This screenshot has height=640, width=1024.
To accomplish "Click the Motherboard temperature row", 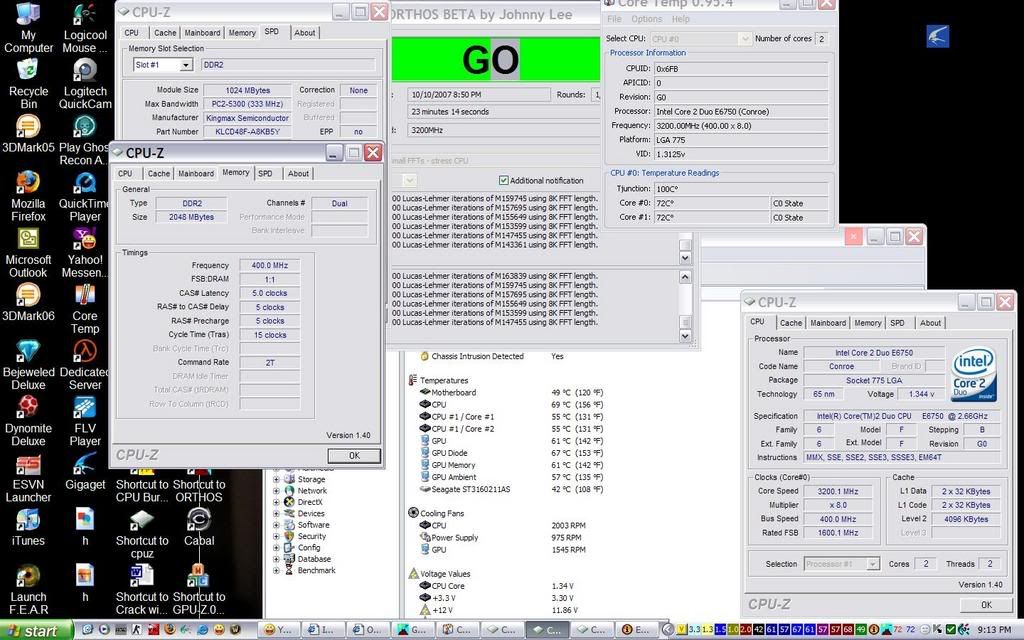I will (513, 392).
